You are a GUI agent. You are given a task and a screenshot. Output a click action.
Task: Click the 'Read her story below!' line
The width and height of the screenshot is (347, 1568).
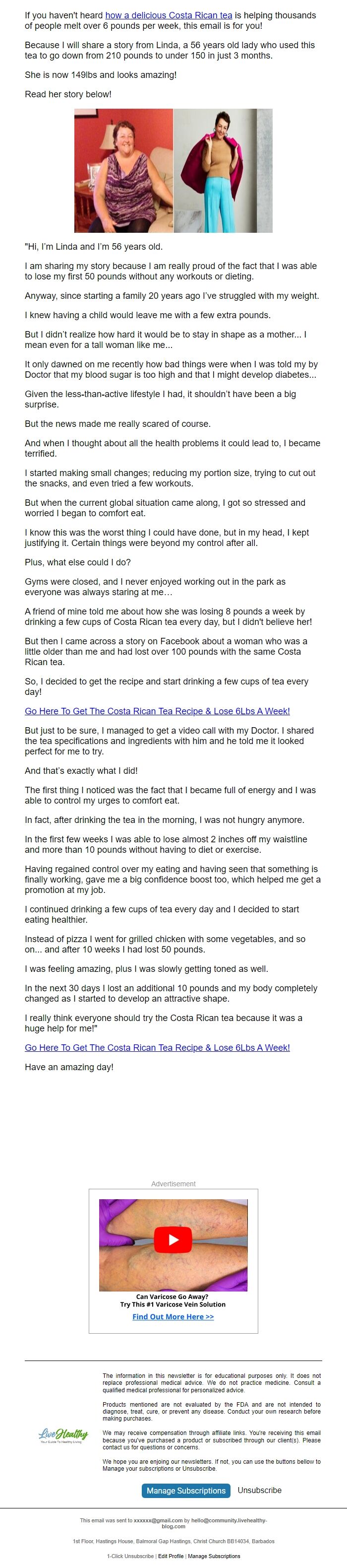click(x=68, y=94)
